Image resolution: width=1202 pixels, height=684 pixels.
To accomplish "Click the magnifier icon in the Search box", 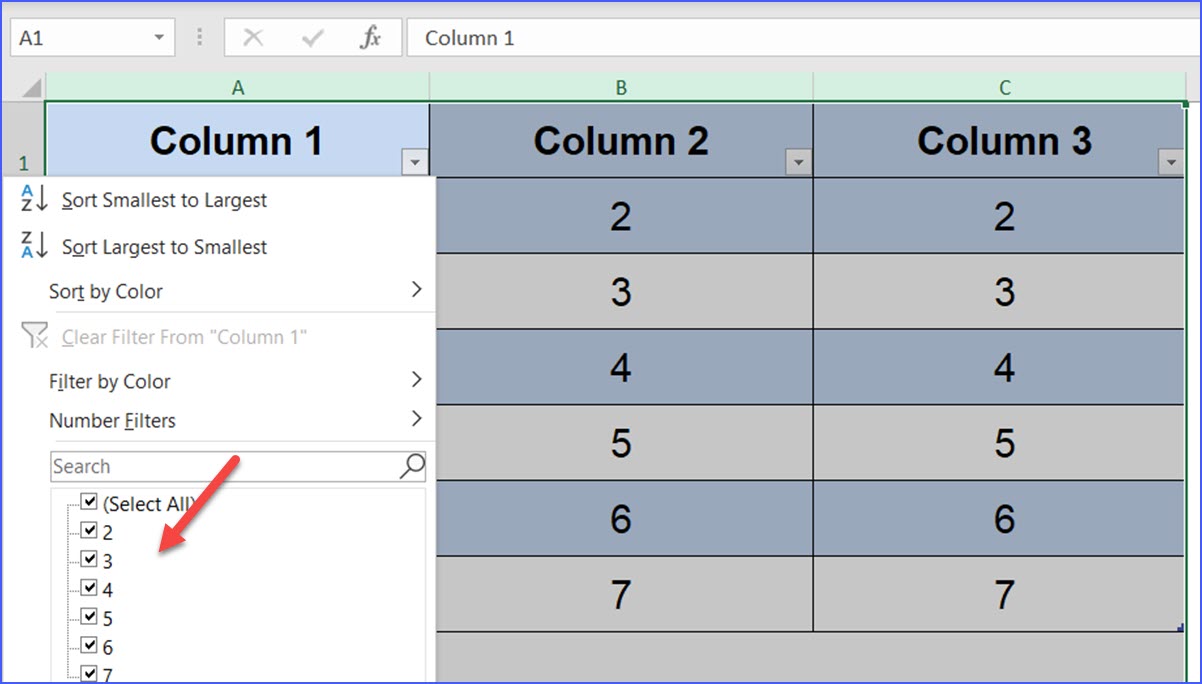I will [x=411, y=466].
